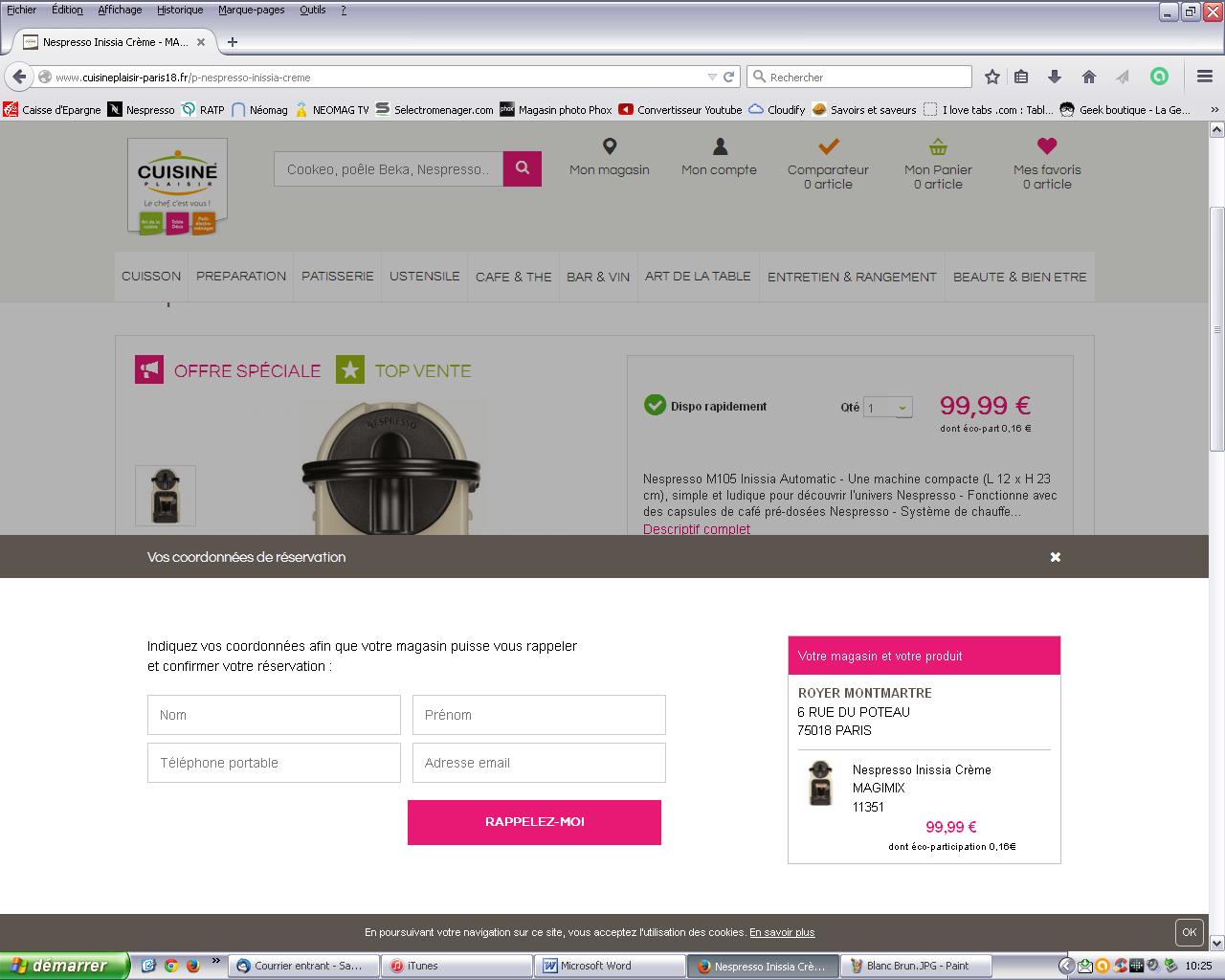Open the Affichage menu
The width and height of the screenshot is (1225, 980).
(120, 10)
